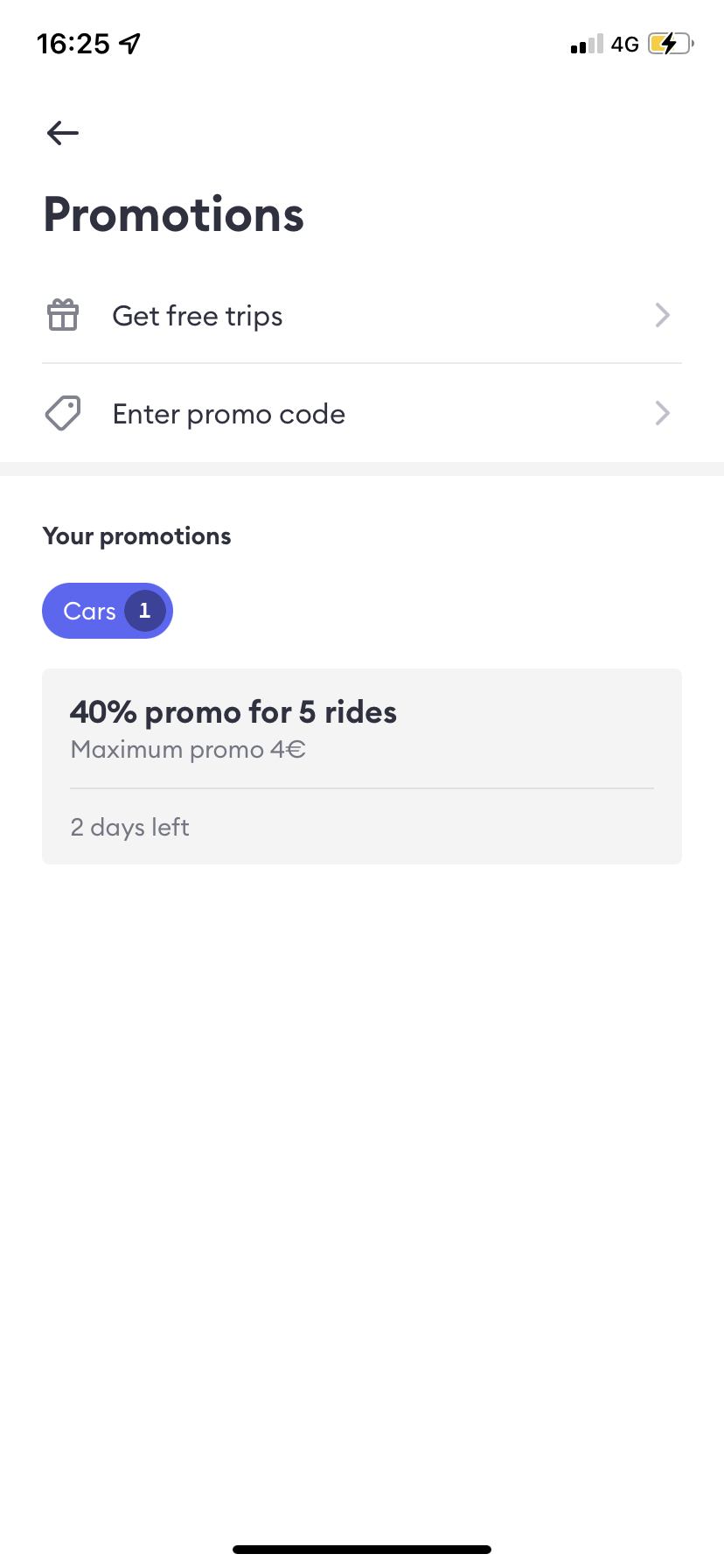Open Enter promo code
Image resolution: width=724 pixels, height=1568 pixels.
point(229,414)
